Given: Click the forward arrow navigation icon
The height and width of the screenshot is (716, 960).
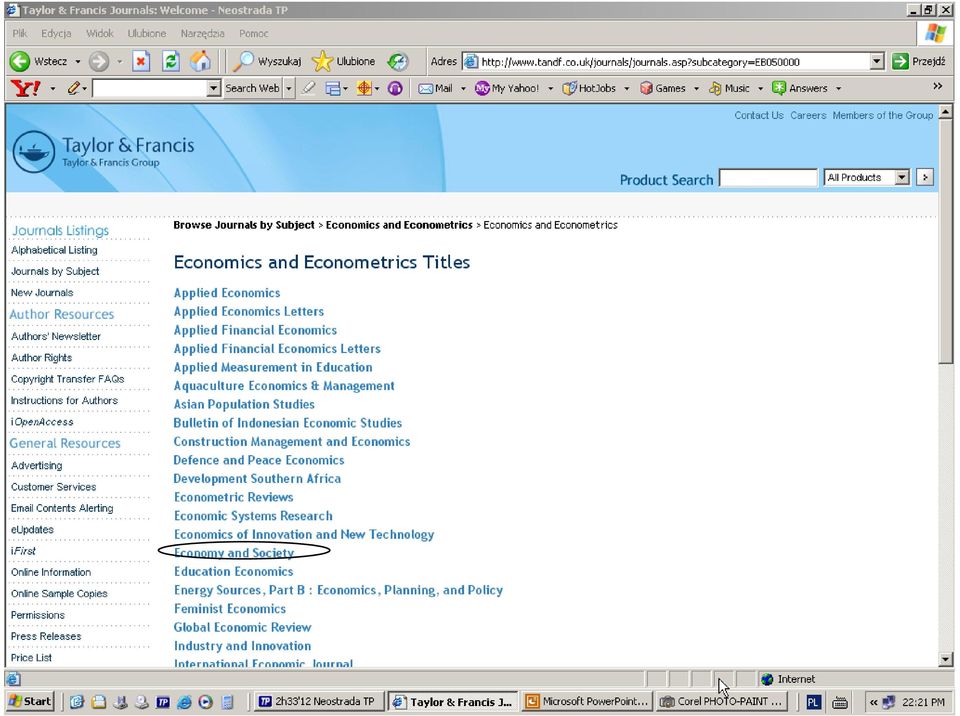Looking at the screenshot, I should pos(99,61).
